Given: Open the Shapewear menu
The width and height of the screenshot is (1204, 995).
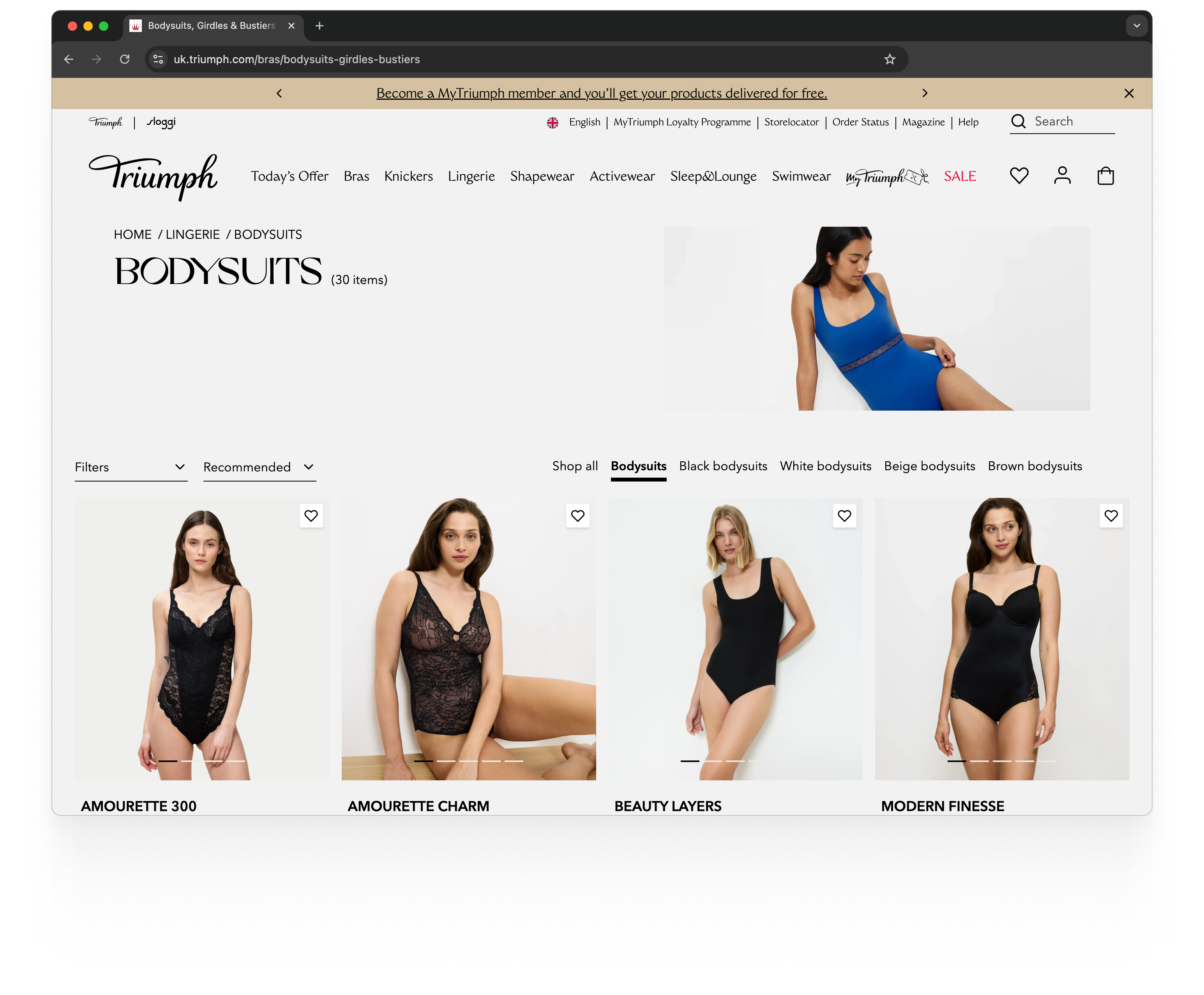Looking at the screenshot, I should (x=542, y=176).
